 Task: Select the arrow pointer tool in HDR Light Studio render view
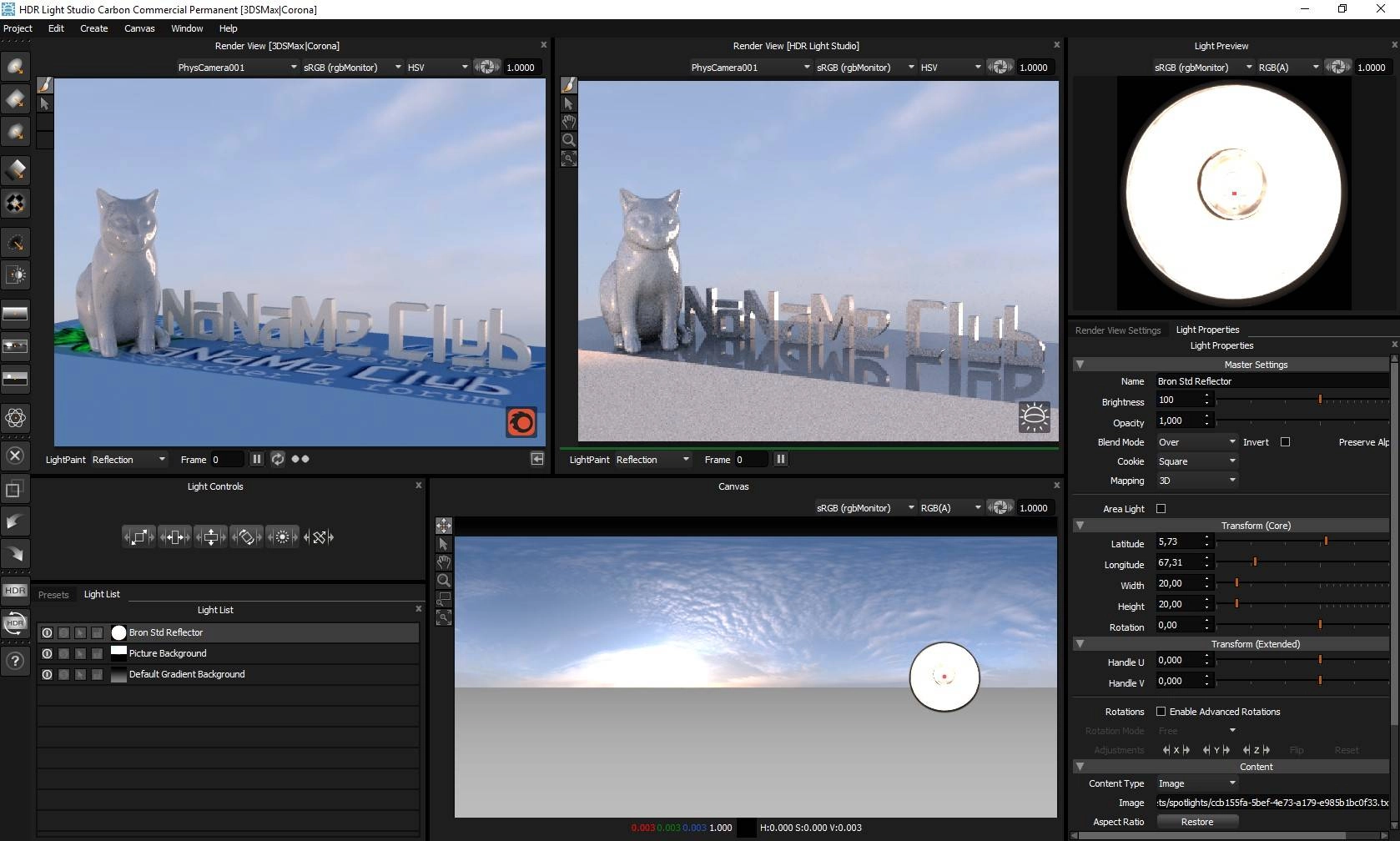pos(568,103)
